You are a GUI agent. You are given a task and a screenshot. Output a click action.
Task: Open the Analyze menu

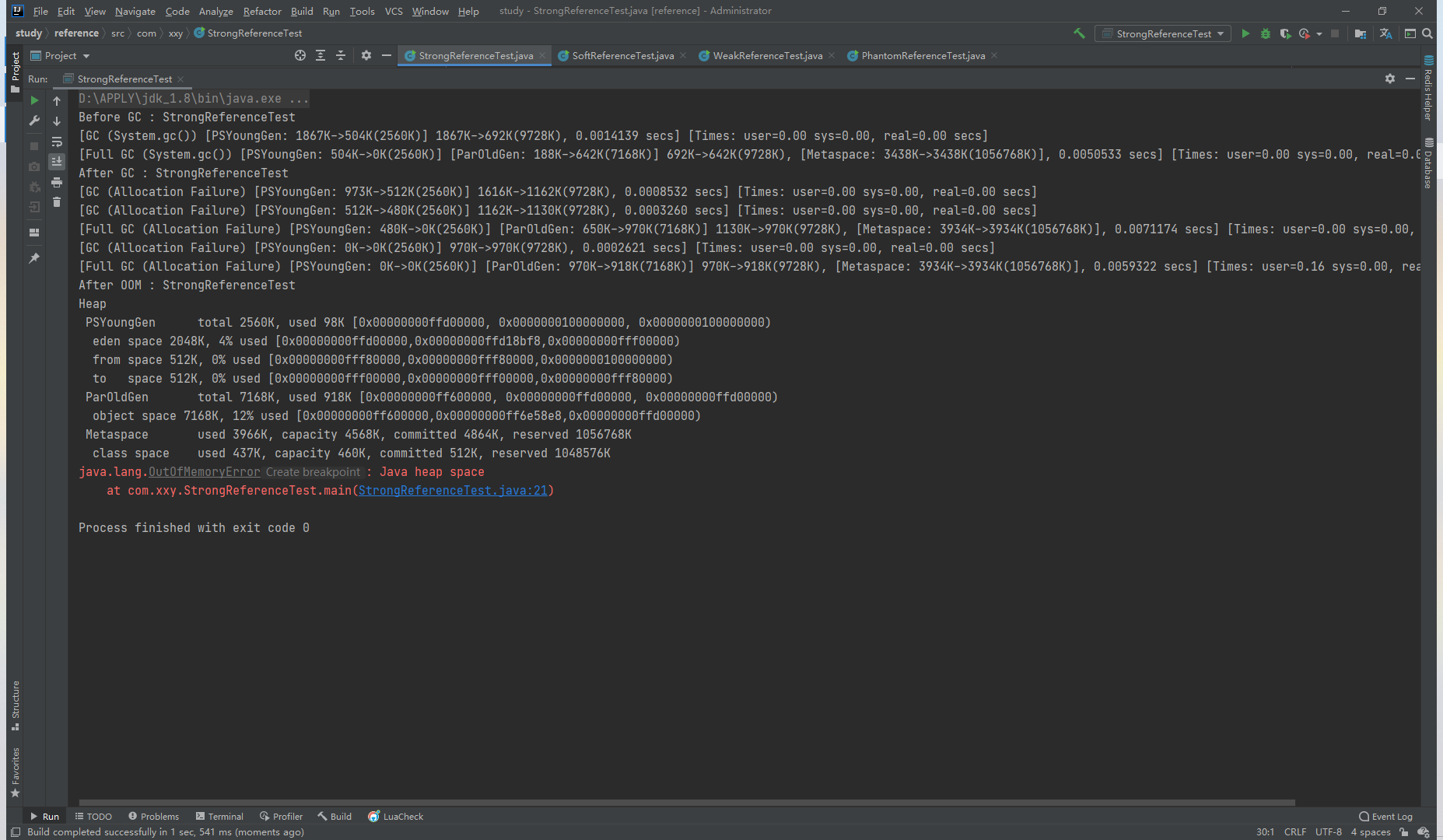pyautogui.click(x=215, y=11)
